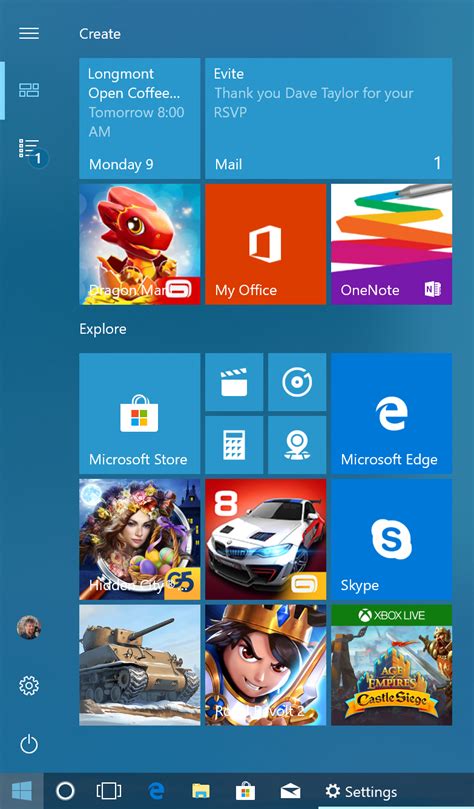Click the Explore group heading

[x=103, y=329]
